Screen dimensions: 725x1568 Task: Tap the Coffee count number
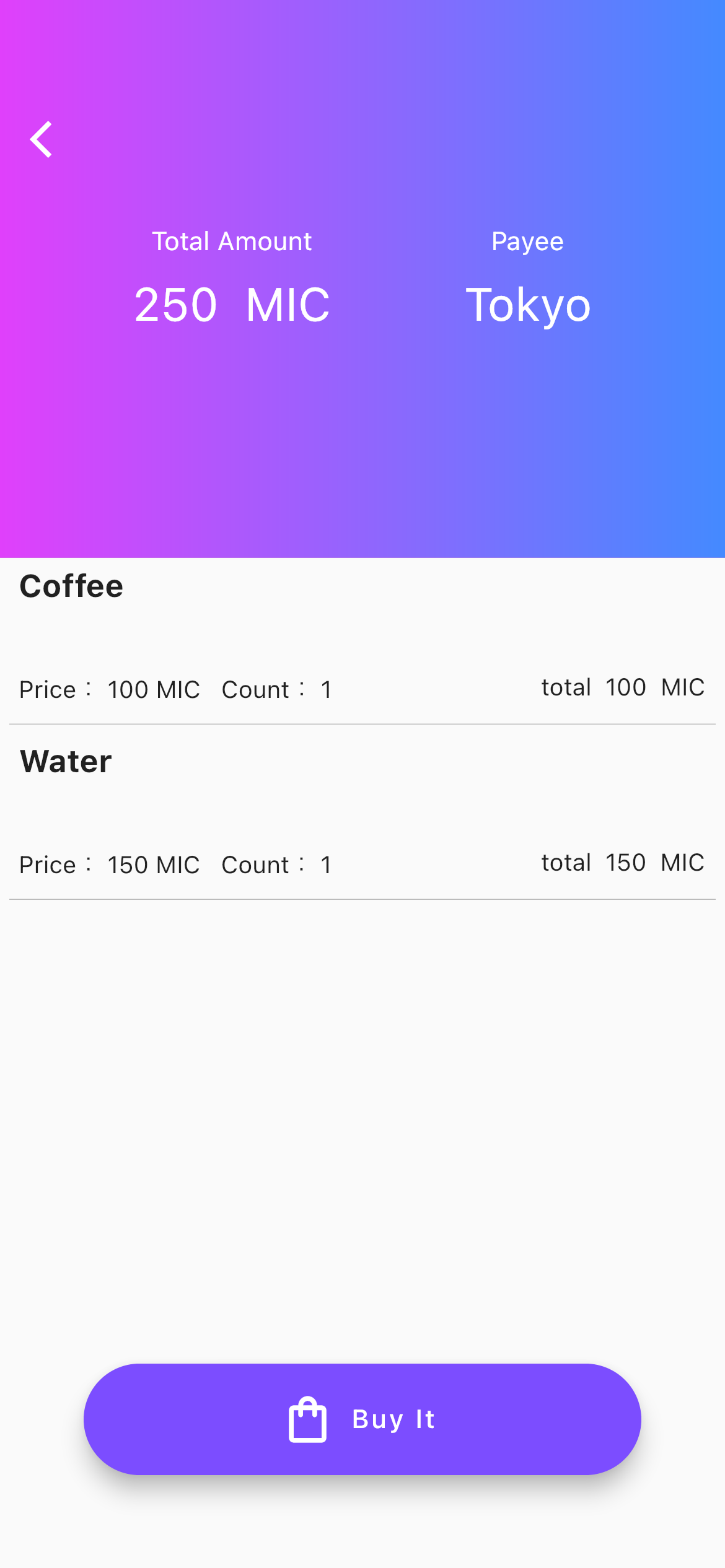326,690
